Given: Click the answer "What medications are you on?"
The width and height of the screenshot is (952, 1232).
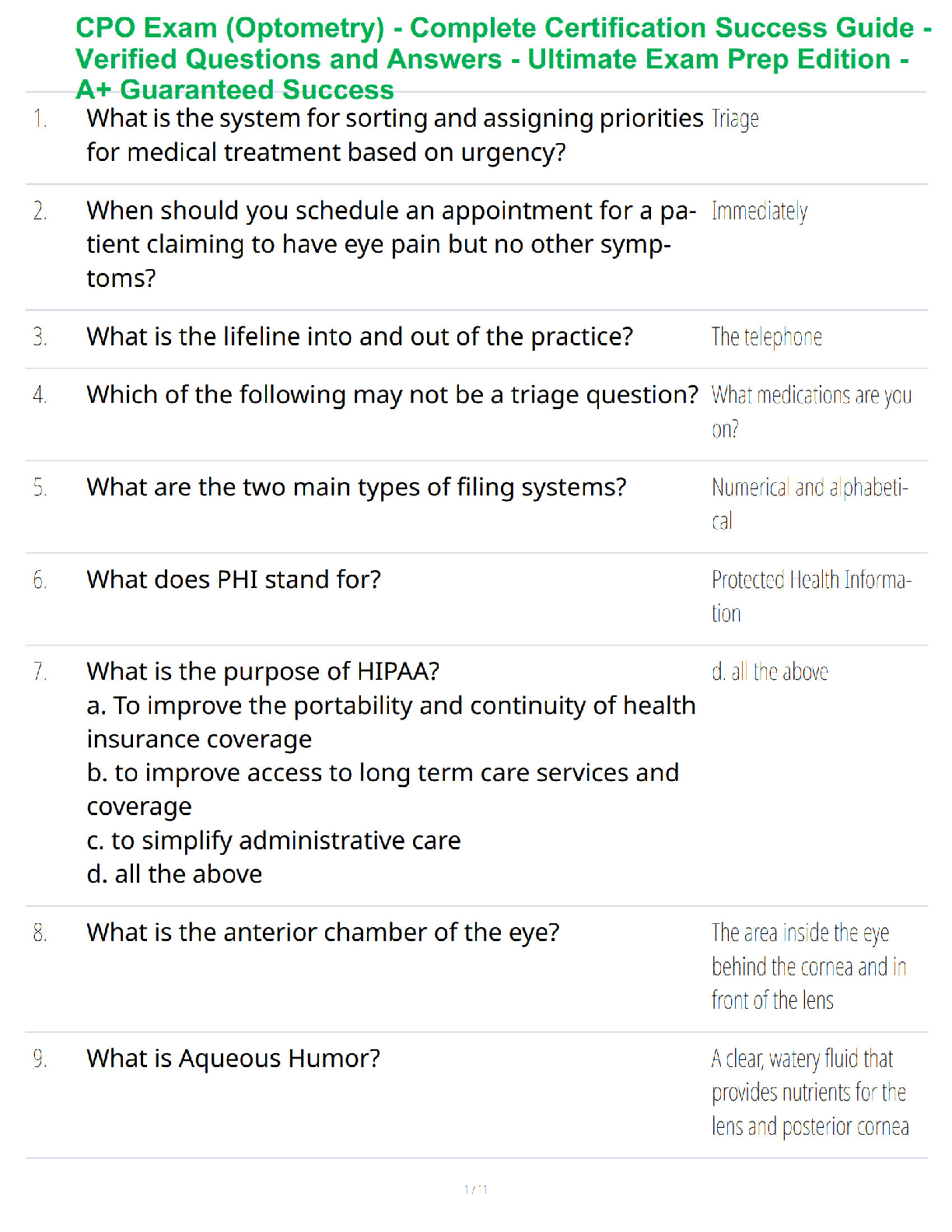Looking at the screenshot, I should pos(811,411).
